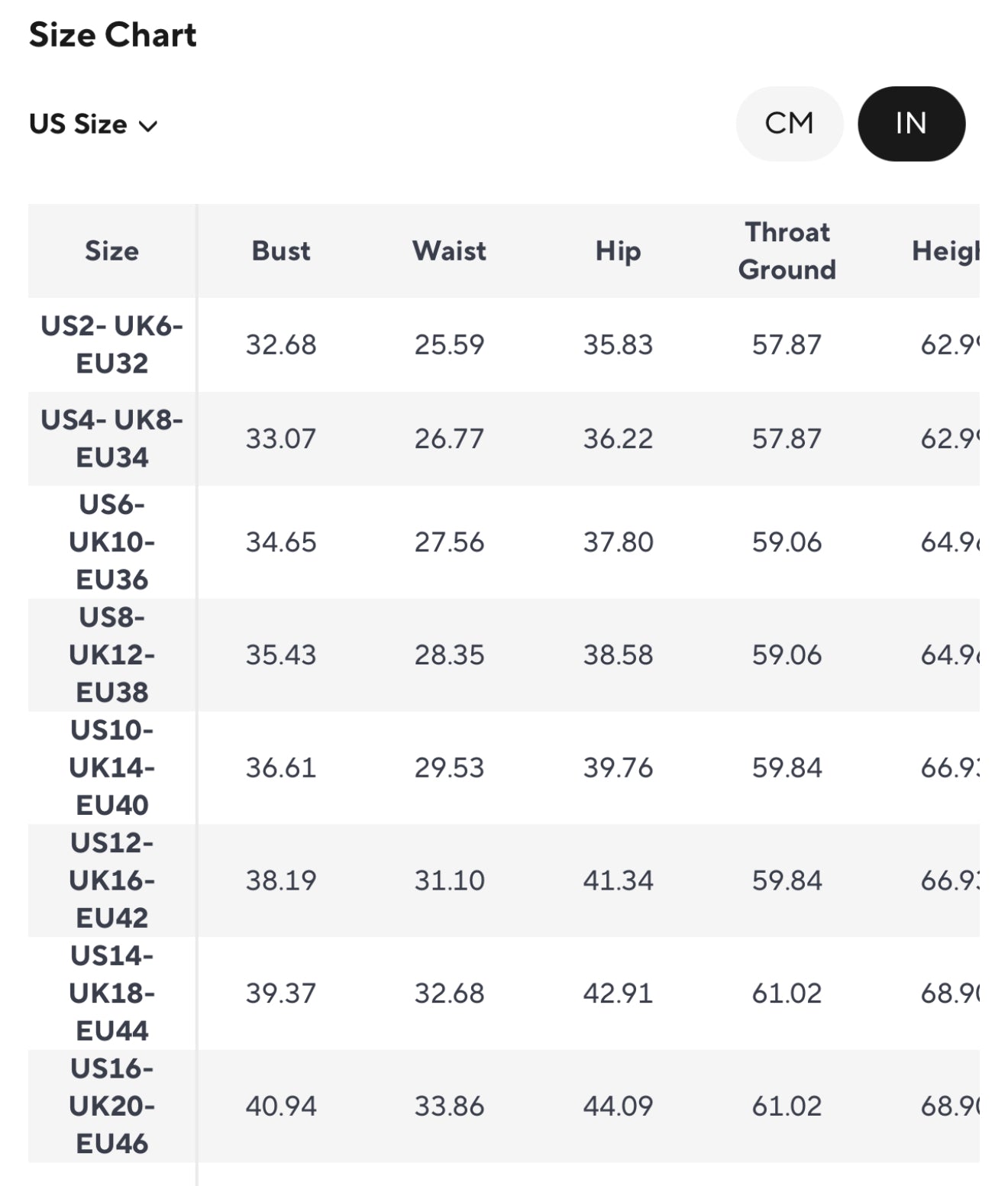Click bust value 36.61
Screen dimensions: 1008x1186
[281, 768]
